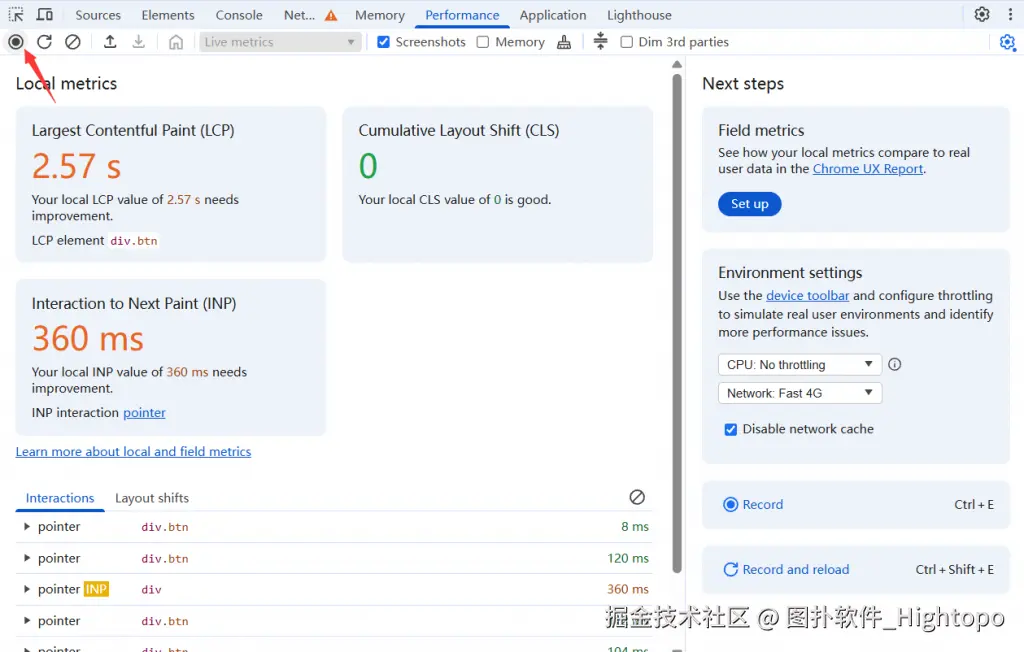Open the Application tab
This screenshot has width=1024, height=652.
(x=553, y=15)
